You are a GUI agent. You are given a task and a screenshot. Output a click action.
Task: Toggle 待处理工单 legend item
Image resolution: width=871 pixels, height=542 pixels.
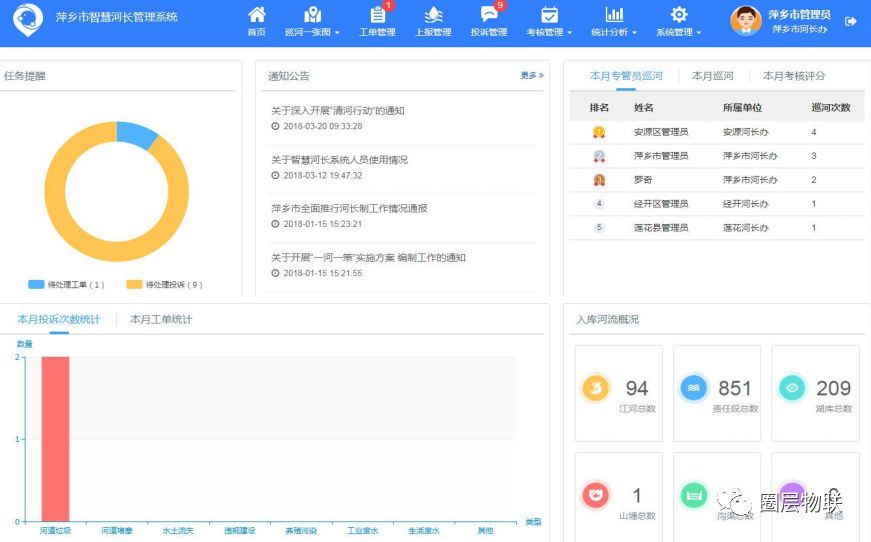(x=66, y=284)
